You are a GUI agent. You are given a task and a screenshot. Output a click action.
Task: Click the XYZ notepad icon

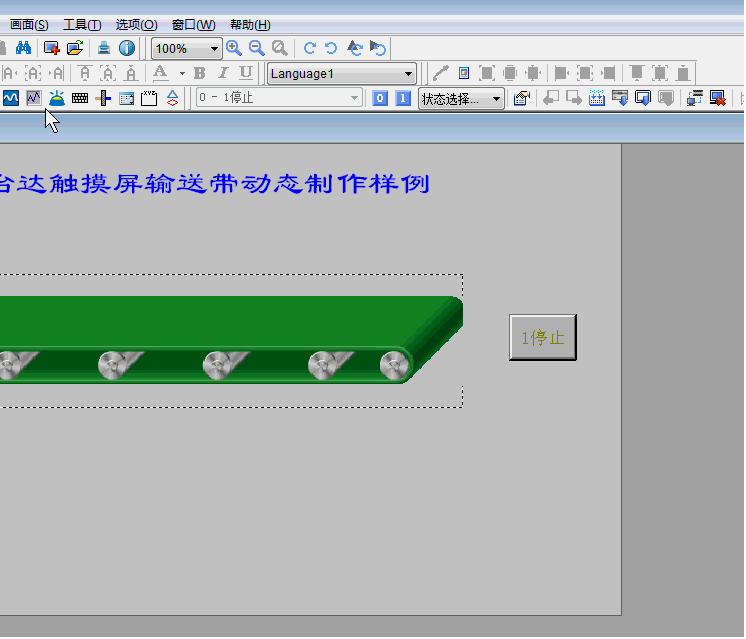pos(149,98)
